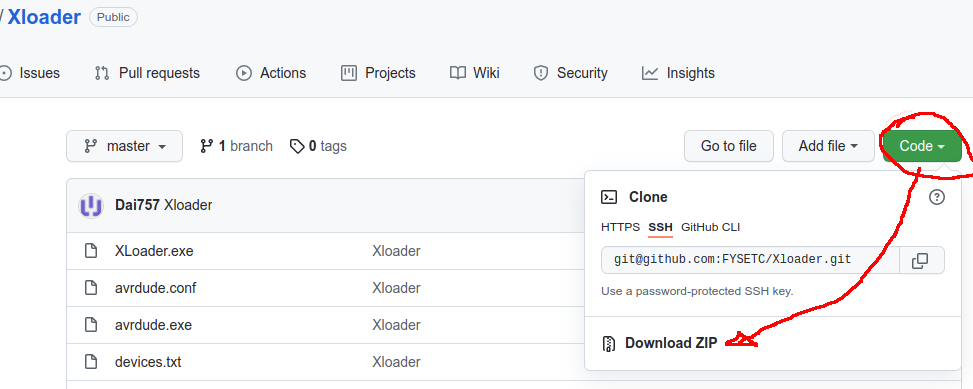Open the Xloader commit message on devices.txt row
The height and width of the screenshot is (389, 973).
coord(397,362)
